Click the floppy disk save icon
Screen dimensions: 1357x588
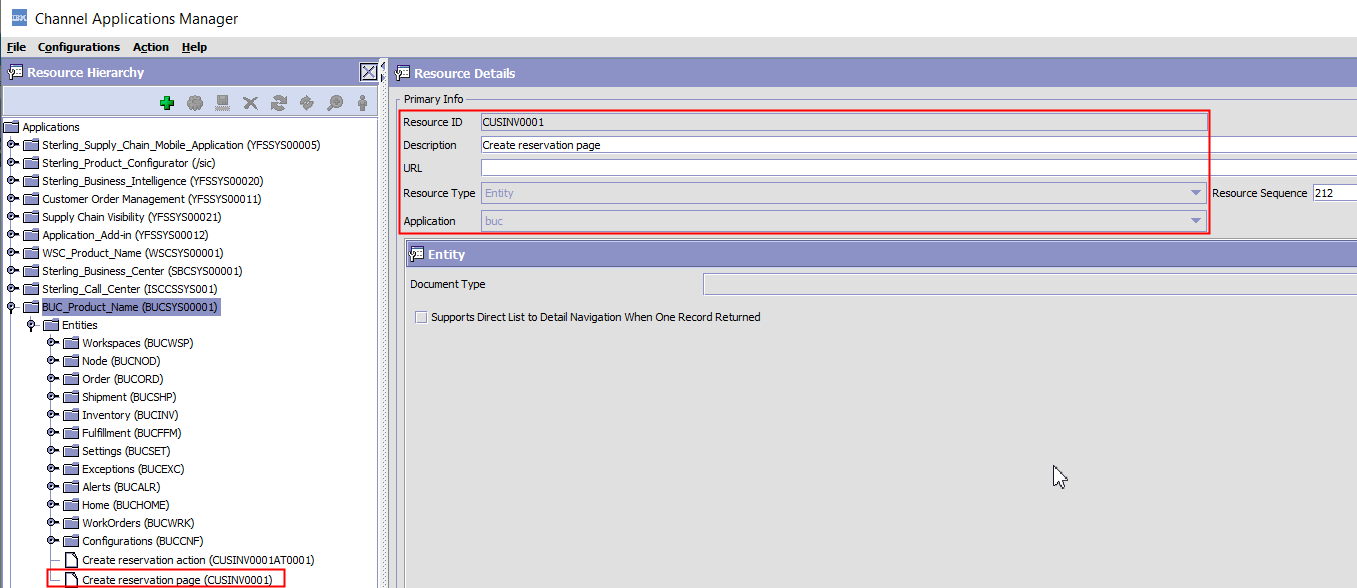point(223,102)
